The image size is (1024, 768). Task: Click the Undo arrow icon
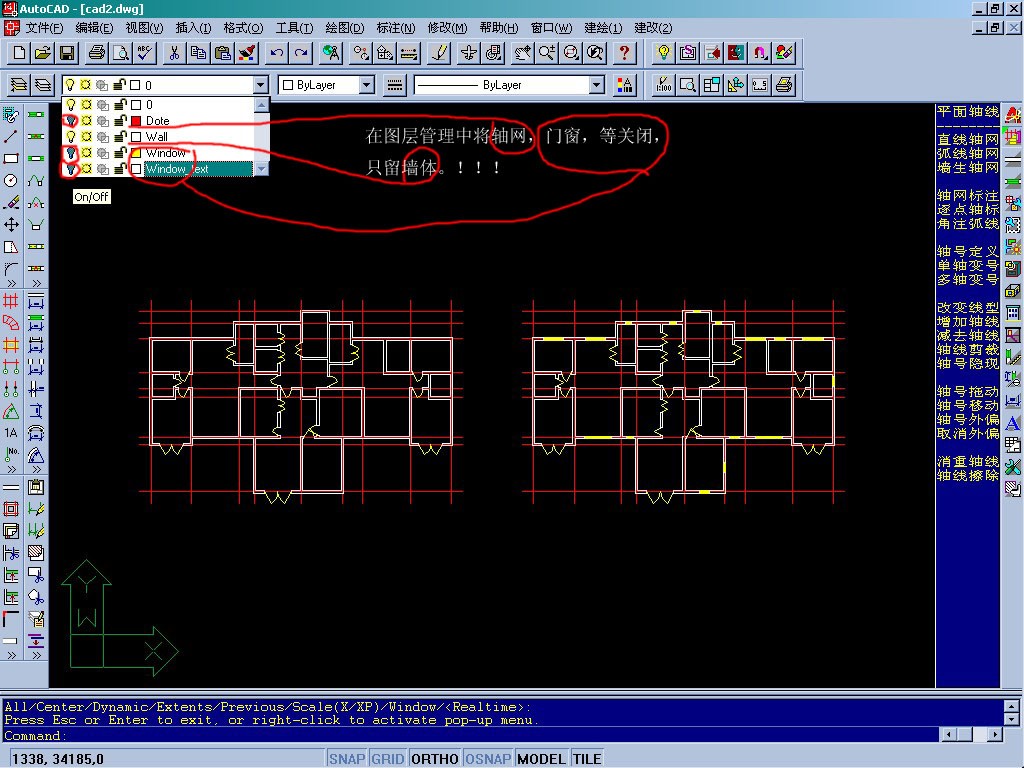click(x=277, y=53)
